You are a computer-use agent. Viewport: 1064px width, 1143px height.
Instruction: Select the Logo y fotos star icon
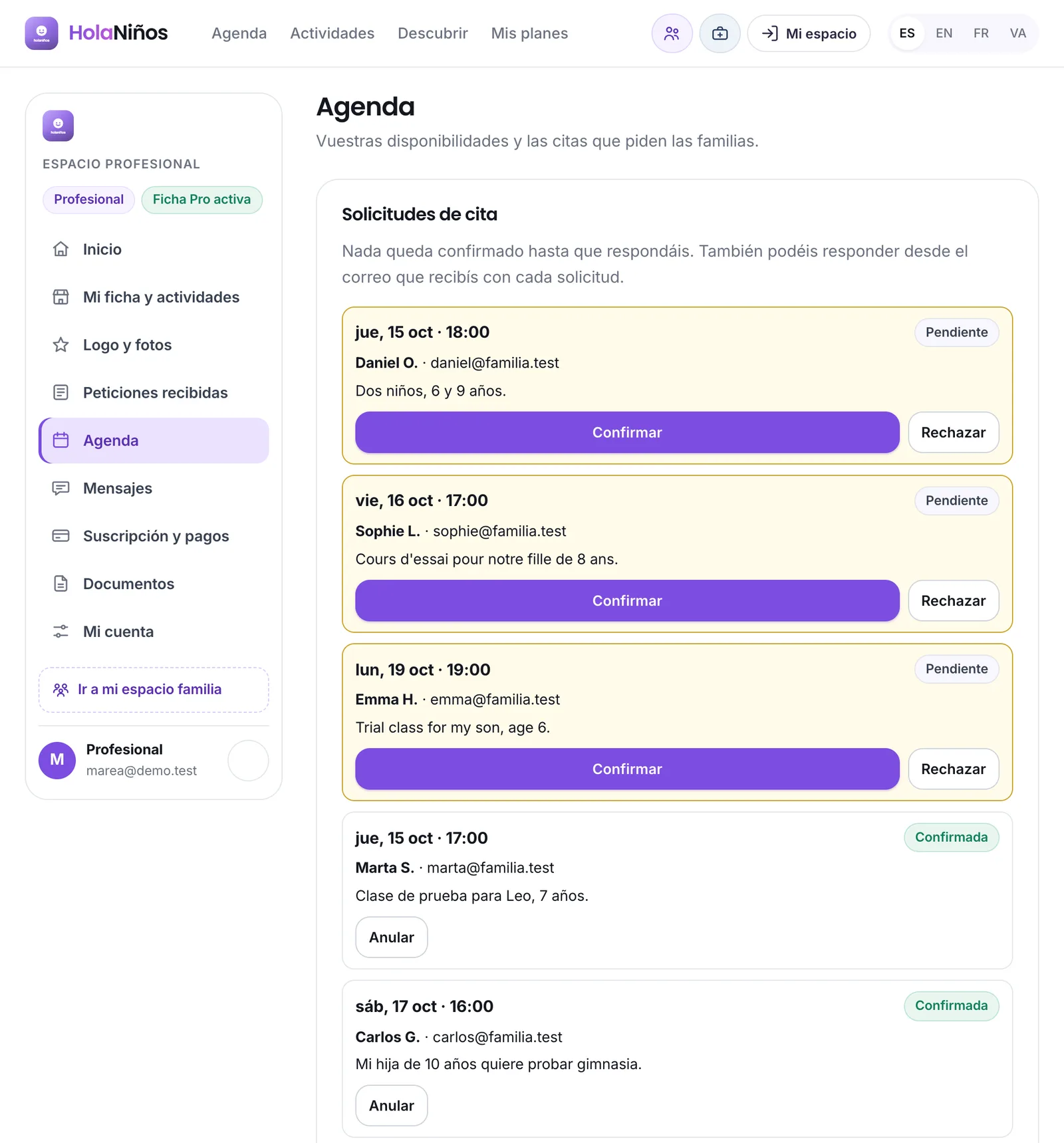[x=61, y=345]
